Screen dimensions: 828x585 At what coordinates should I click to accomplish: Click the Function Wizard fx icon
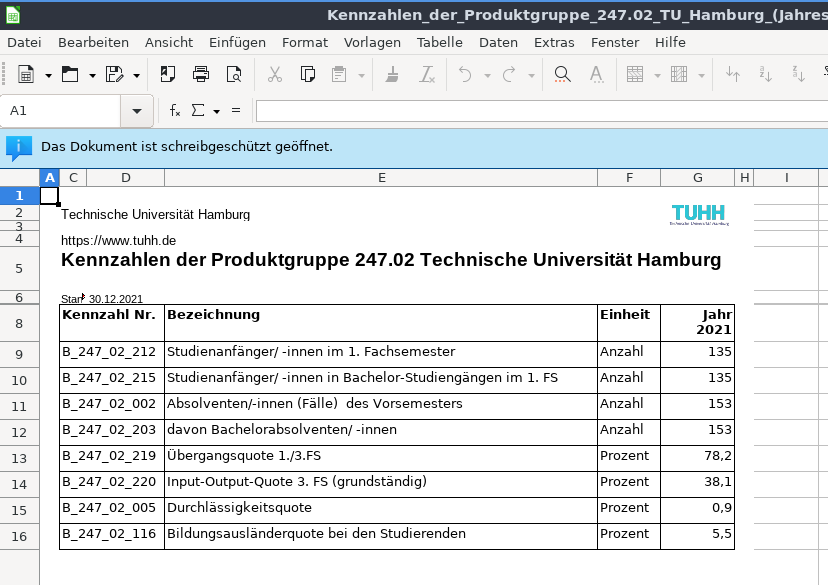(175, 111)
